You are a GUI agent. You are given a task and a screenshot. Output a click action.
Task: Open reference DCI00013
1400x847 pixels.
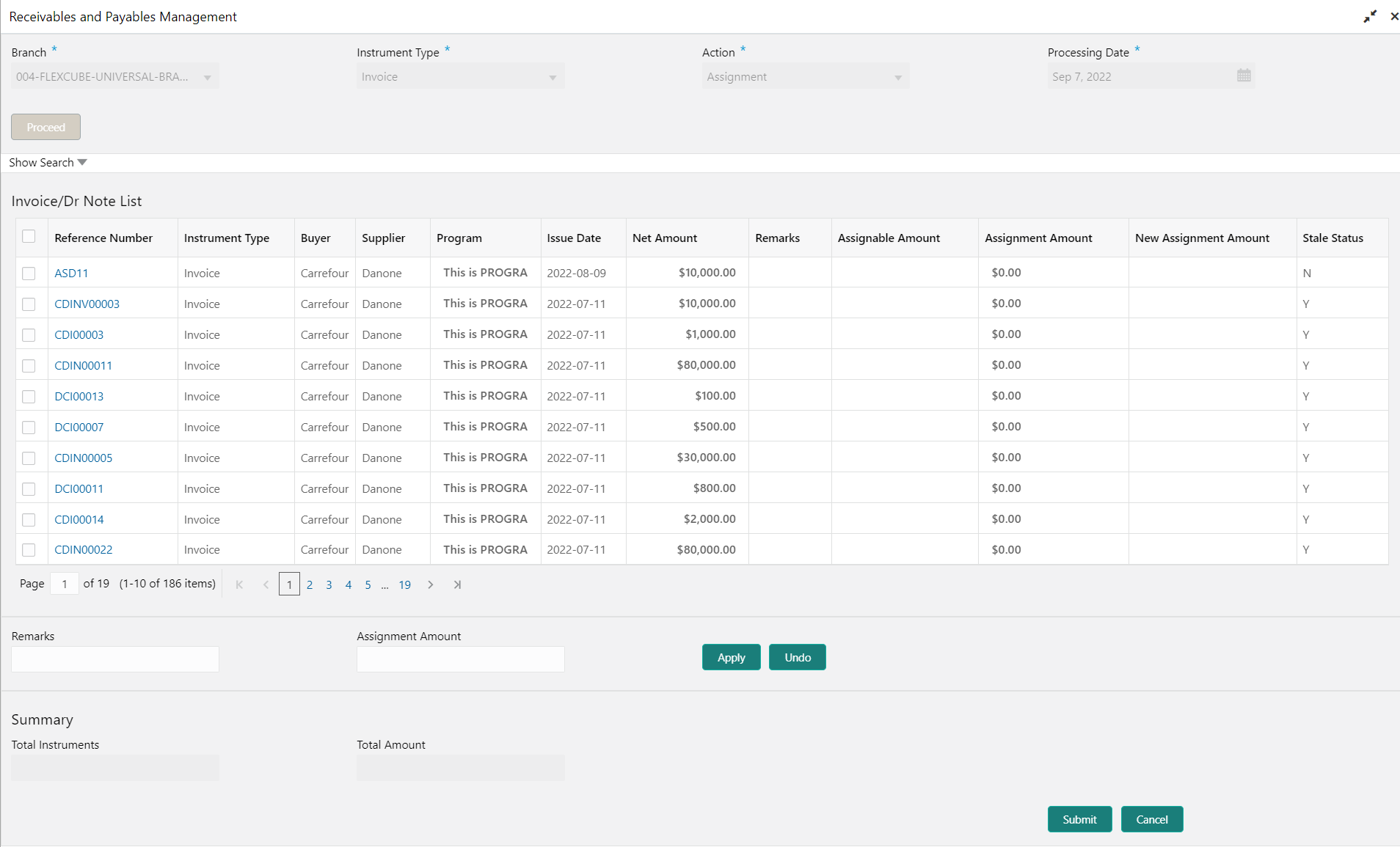[x=79, y=396]
